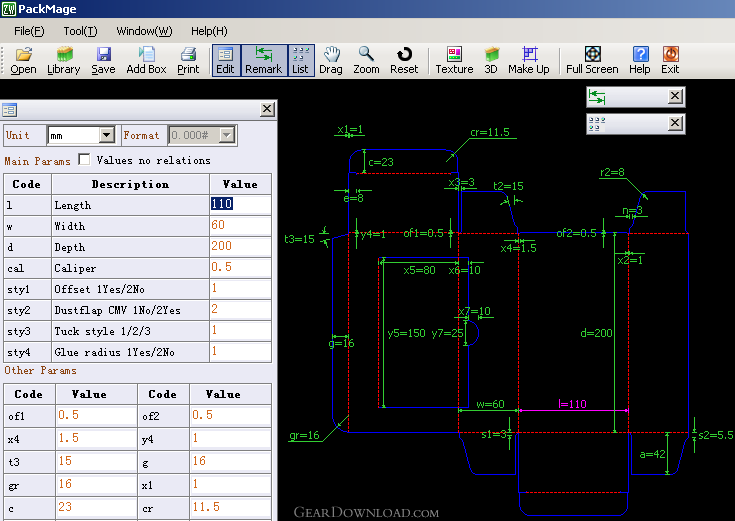
Task: Open the Window(W) menu
Action: pyautogui.click(x=144, y=31)
